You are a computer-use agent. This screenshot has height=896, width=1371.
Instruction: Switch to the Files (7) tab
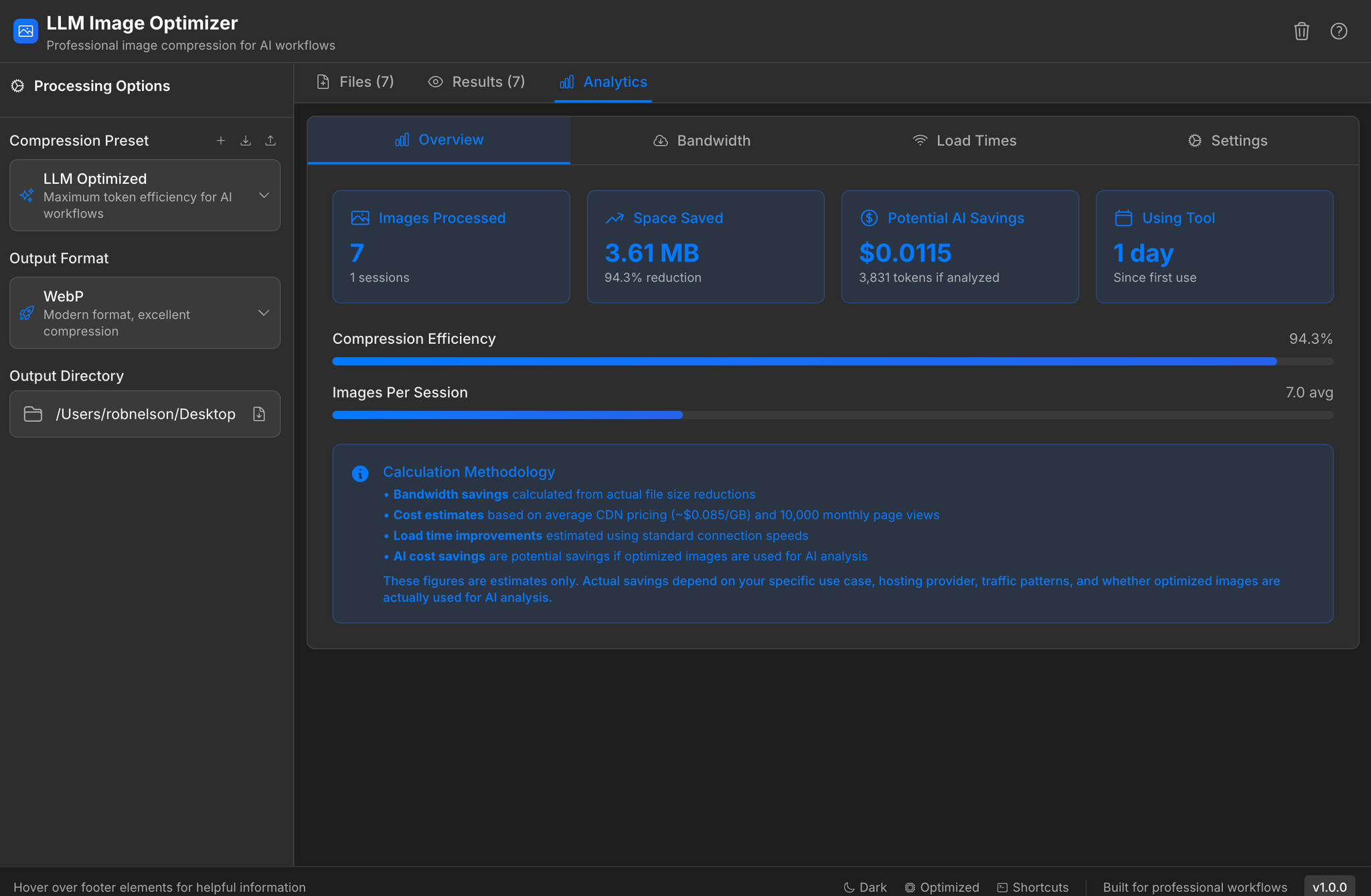coord(355,82)
